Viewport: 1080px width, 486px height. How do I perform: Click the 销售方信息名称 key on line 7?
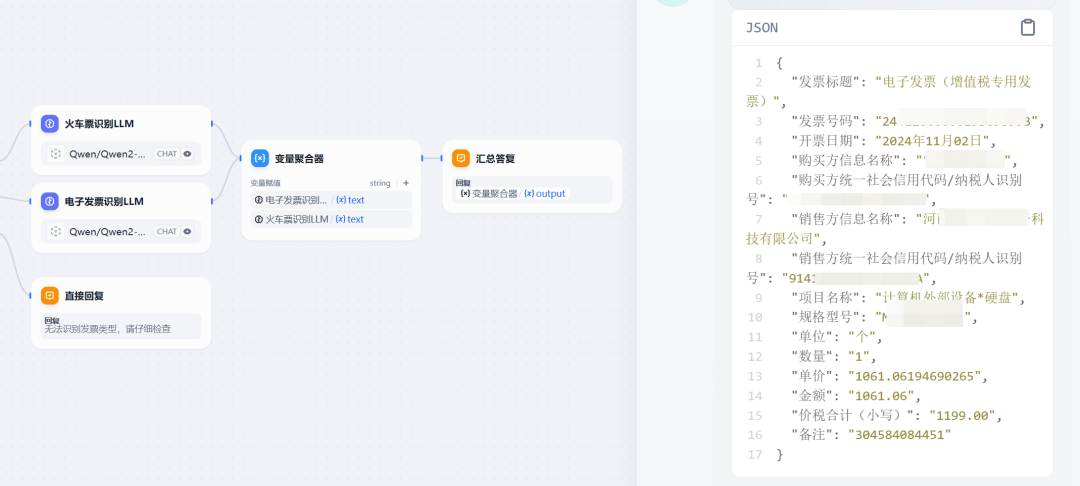tap(847, 220)
